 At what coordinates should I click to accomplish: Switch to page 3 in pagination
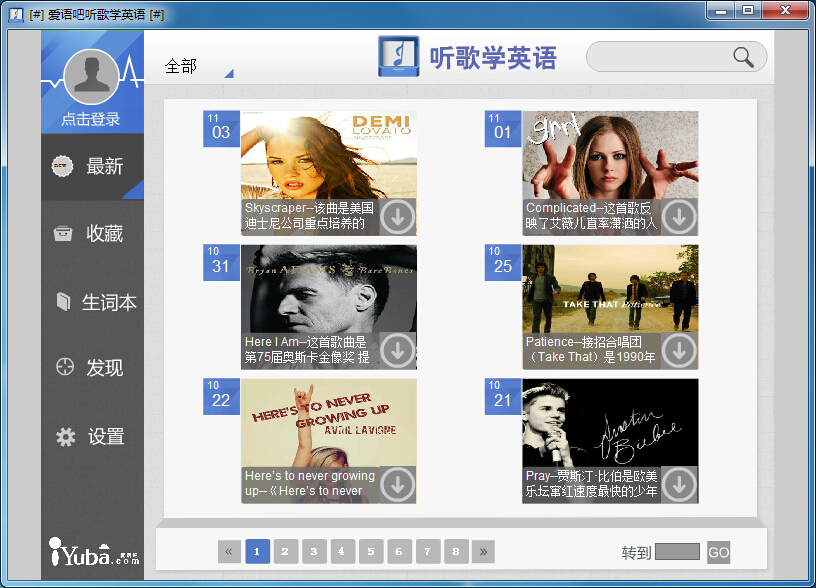314,551
